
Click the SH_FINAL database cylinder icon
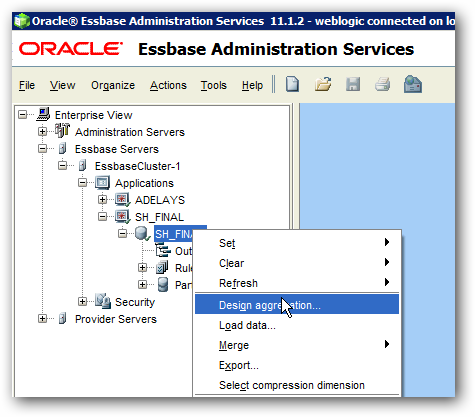(x=143, y=233)
